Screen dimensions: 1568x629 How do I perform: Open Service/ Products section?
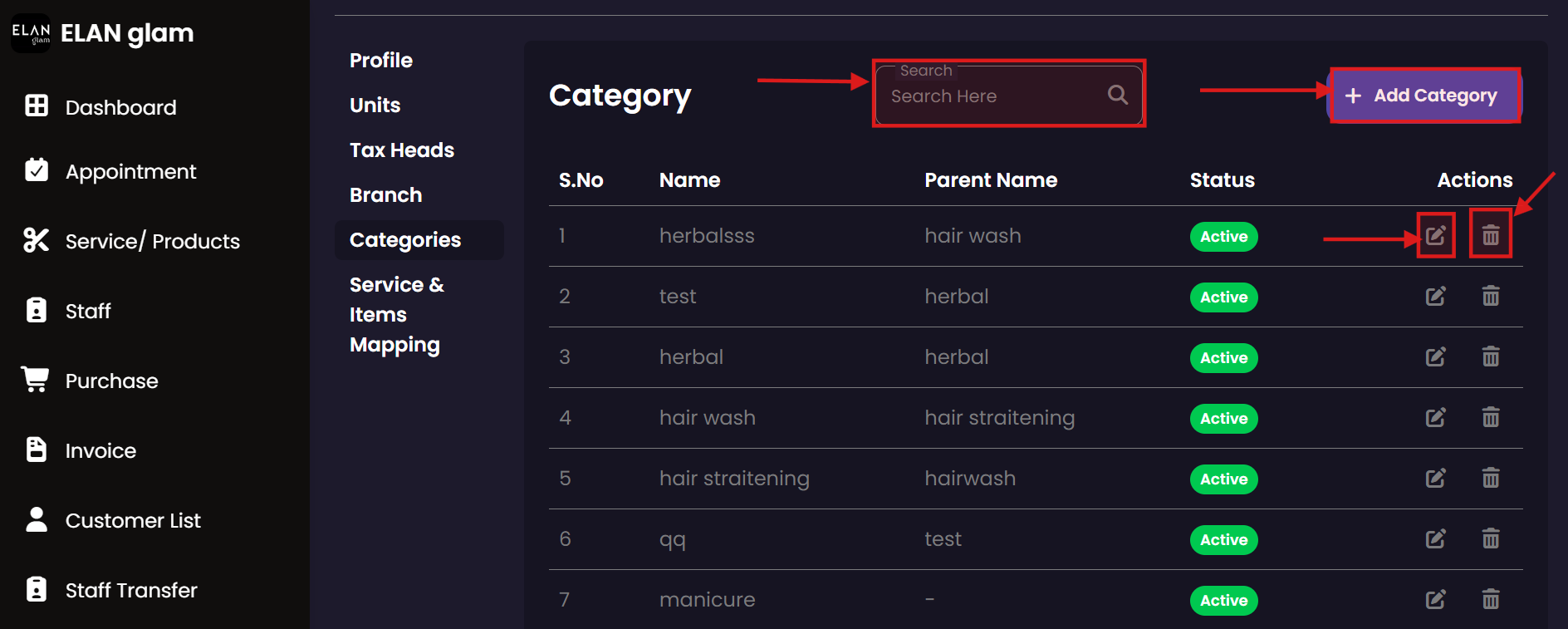pyautogui.click(x=152, y=242)
